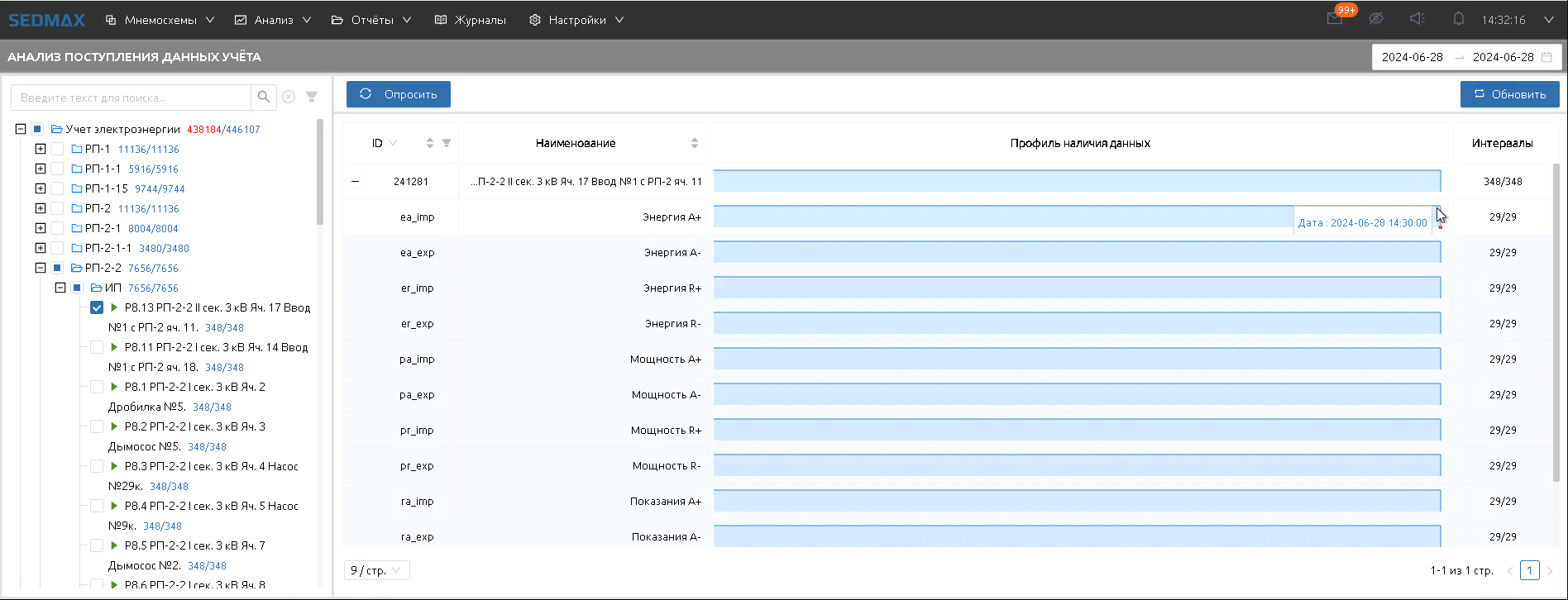This screenshot has width=1568, height=600.
Task: Open the Мнемосхемы menu
Action: [x=160, y=20]
